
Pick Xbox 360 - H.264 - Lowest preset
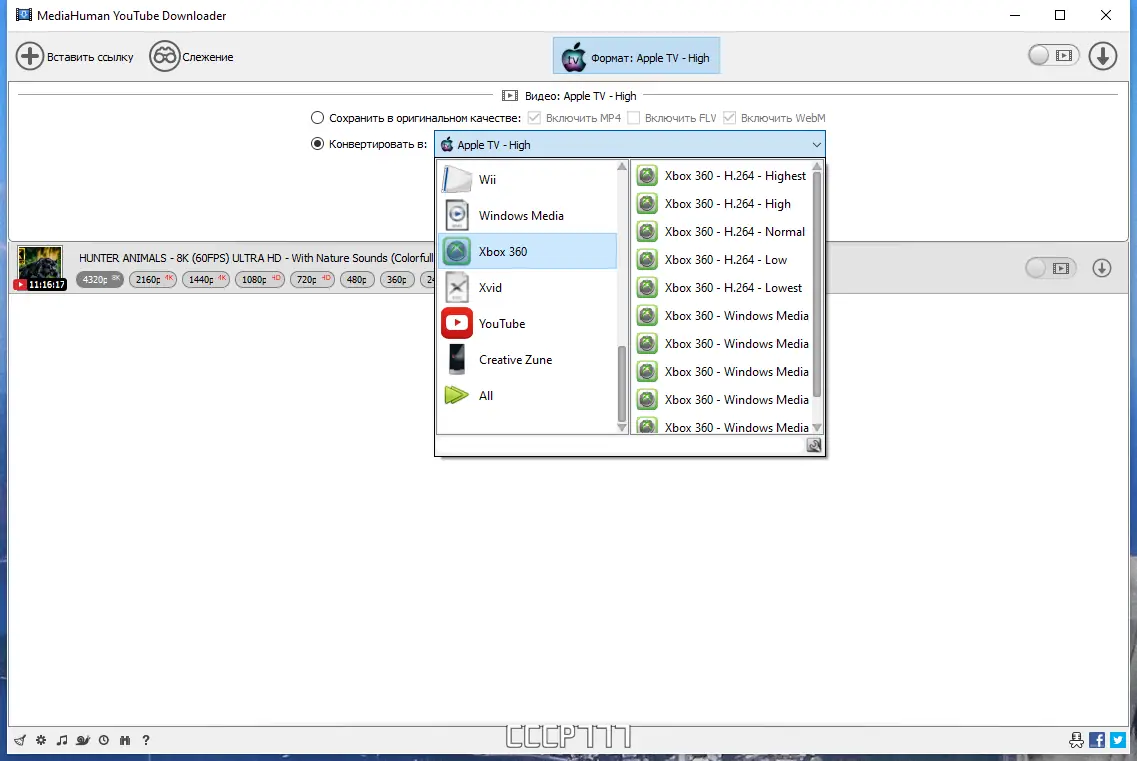tap(722, 287)
